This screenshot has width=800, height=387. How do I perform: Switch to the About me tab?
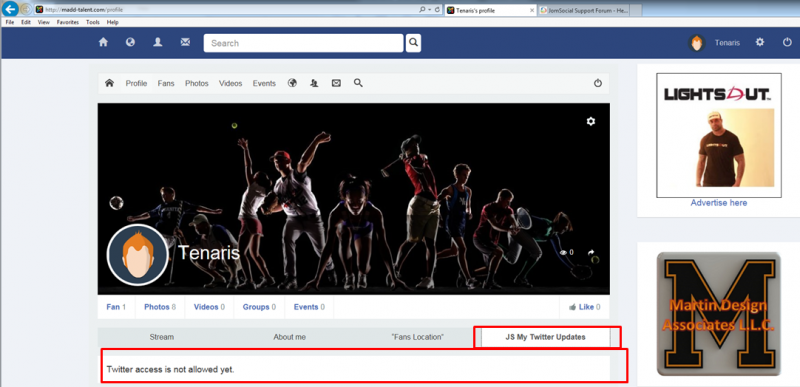(290, 337)
